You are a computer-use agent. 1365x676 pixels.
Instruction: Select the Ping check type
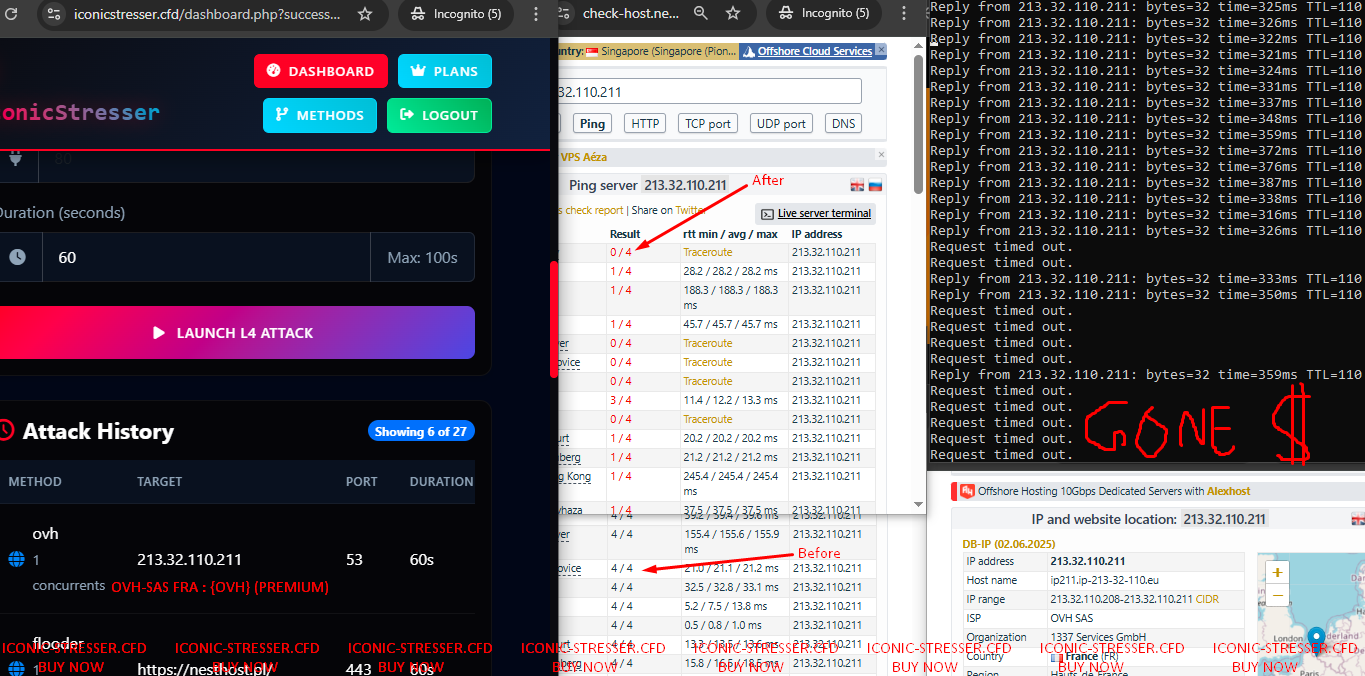tap(592, 123)
